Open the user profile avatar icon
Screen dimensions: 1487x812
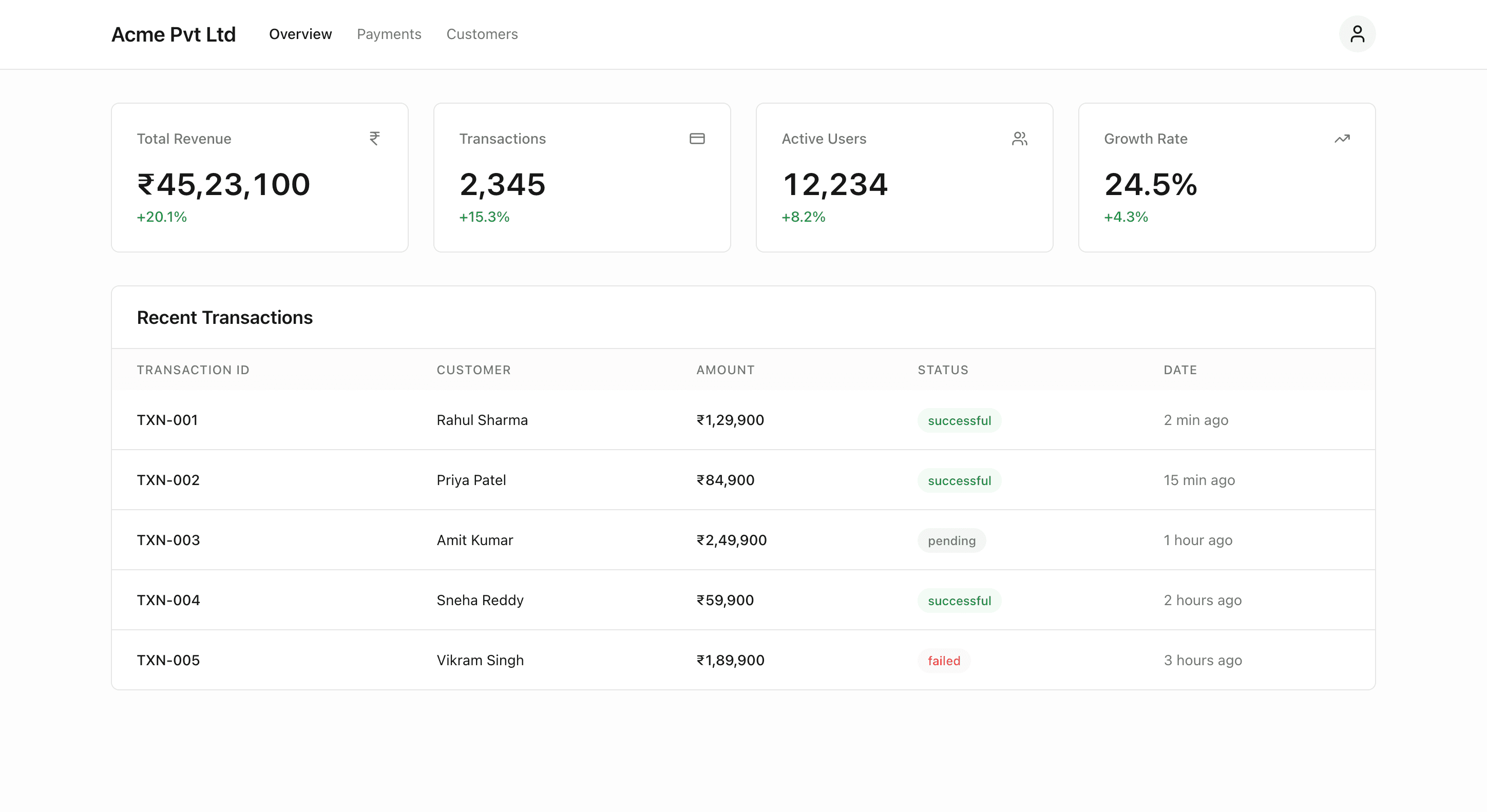point(1357,33)
